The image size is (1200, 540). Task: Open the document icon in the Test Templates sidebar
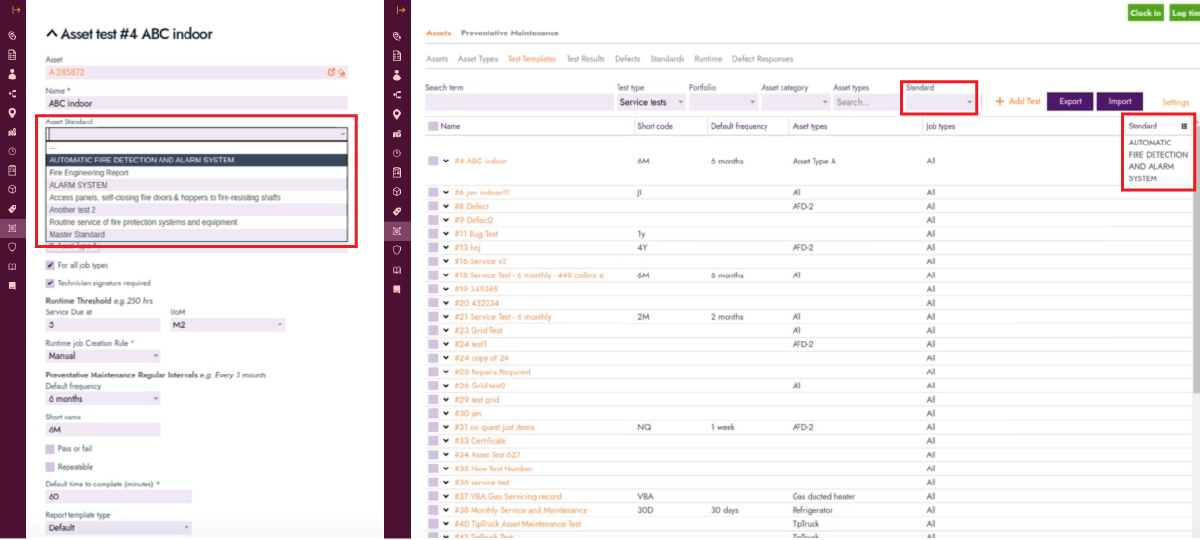click(x=399, y=55)
